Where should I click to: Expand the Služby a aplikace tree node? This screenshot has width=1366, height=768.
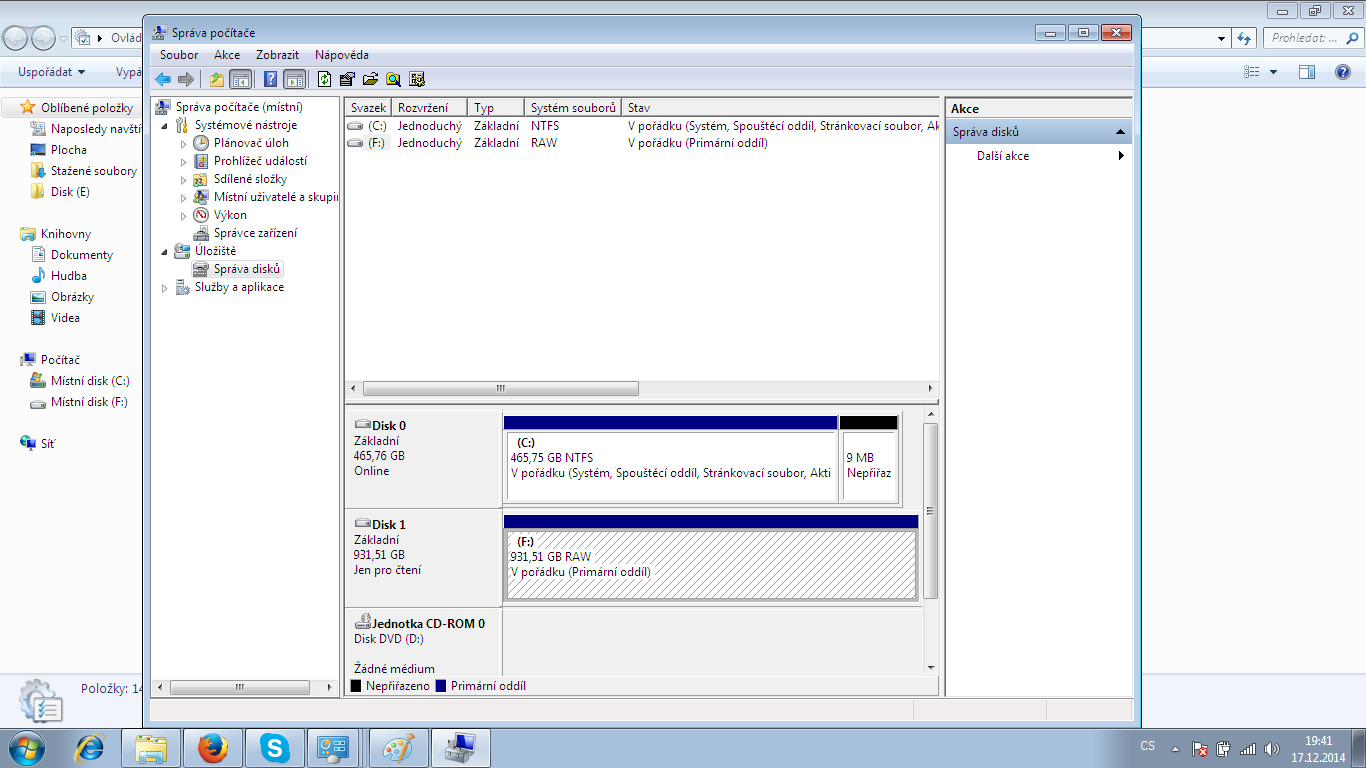pos(166,288)
